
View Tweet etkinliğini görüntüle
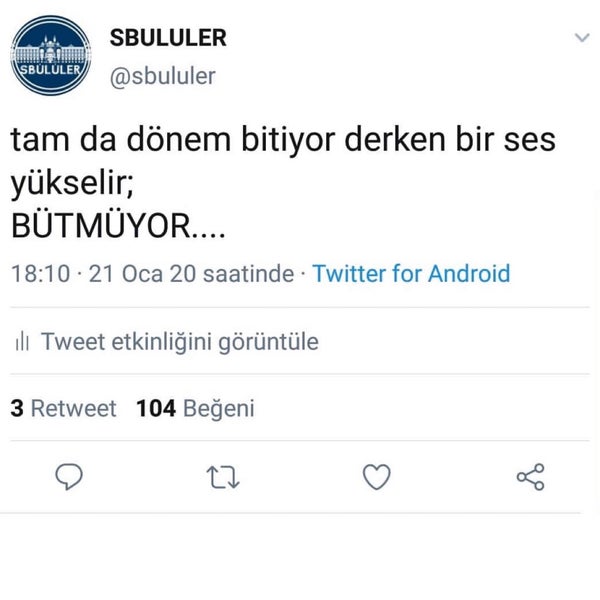[180, 342]
